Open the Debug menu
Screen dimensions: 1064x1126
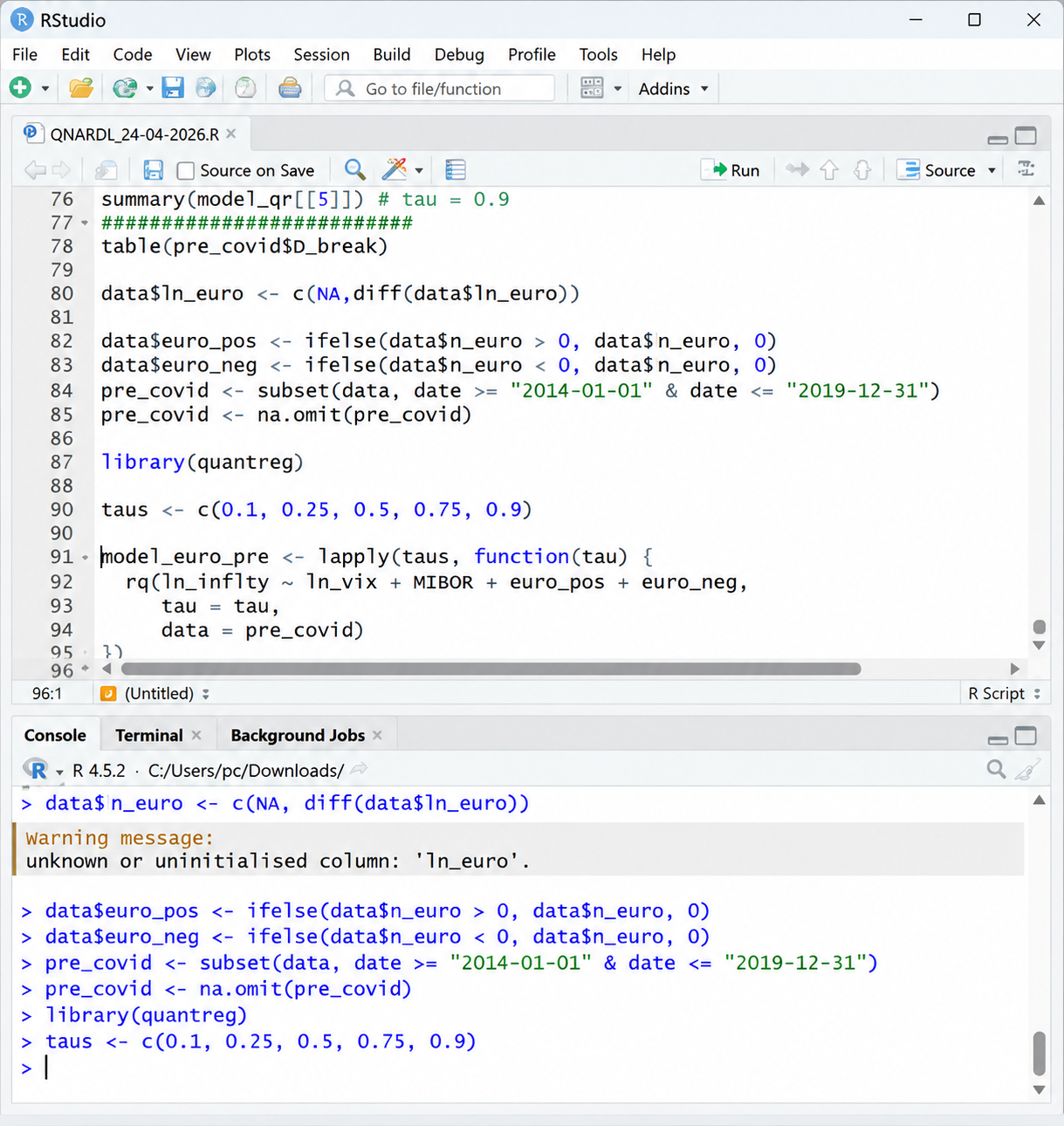tap(459, 54)
